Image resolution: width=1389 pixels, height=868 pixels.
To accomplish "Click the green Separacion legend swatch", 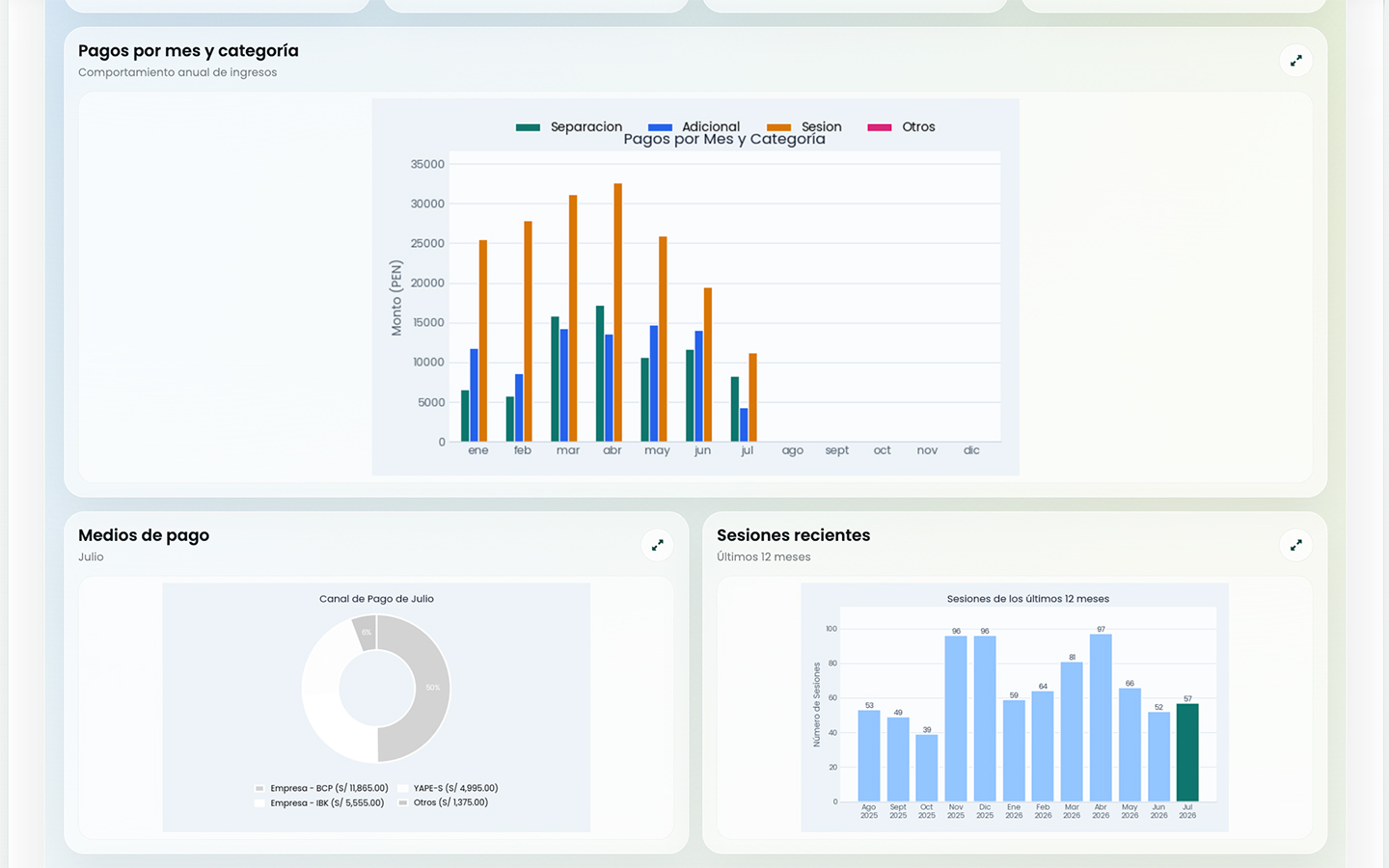I will click(x=528, y=127).
